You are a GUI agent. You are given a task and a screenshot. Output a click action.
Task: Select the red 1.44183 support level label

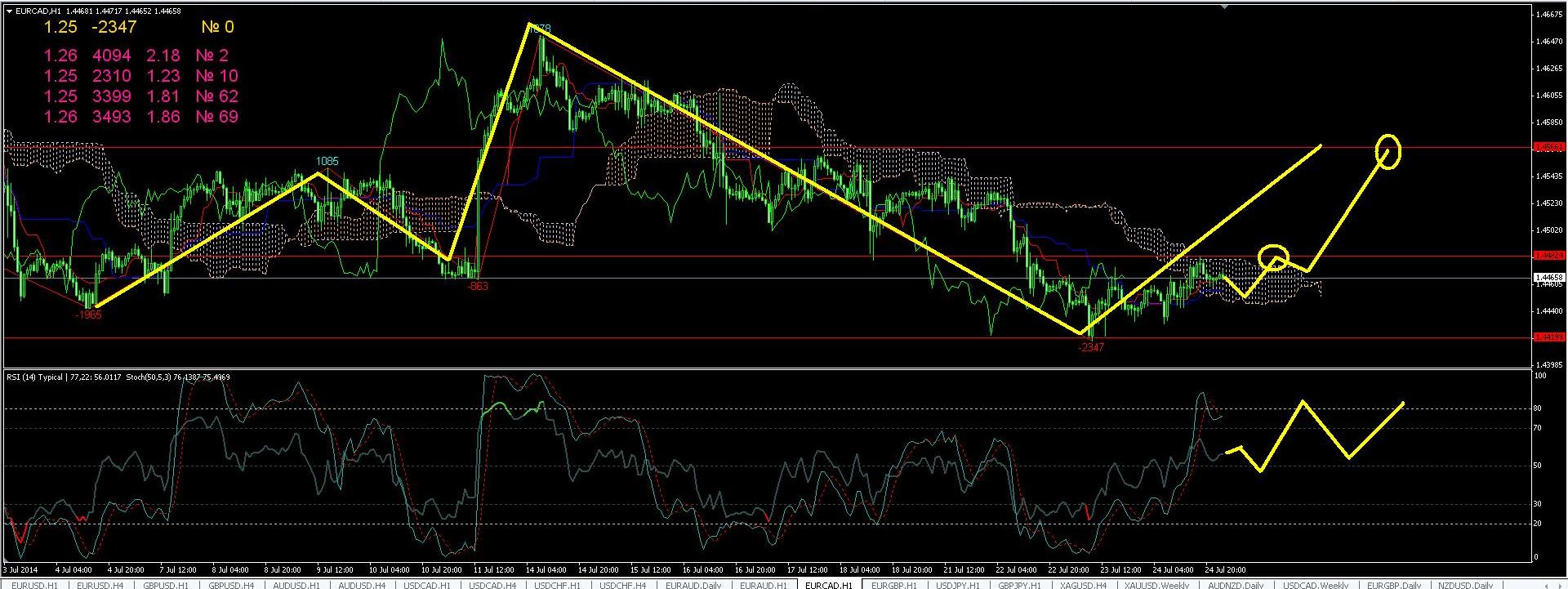(1549, 337)
